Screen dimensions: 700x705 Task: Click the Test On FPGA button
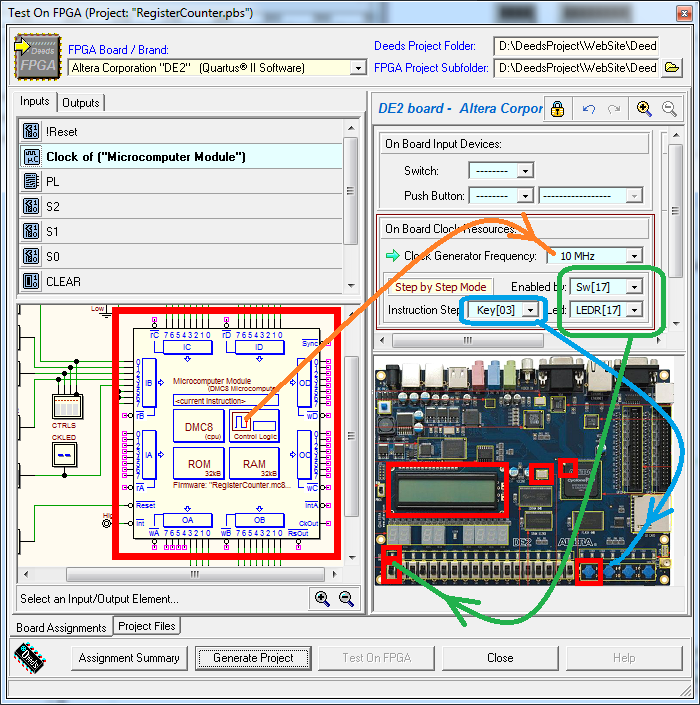(x=377, y=658)
